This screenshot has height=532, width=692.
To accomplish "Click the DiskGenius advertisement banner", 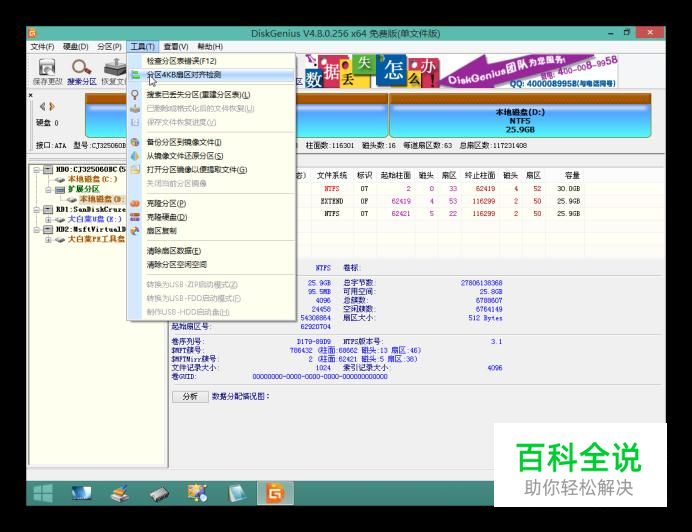I will click(461, 71).
